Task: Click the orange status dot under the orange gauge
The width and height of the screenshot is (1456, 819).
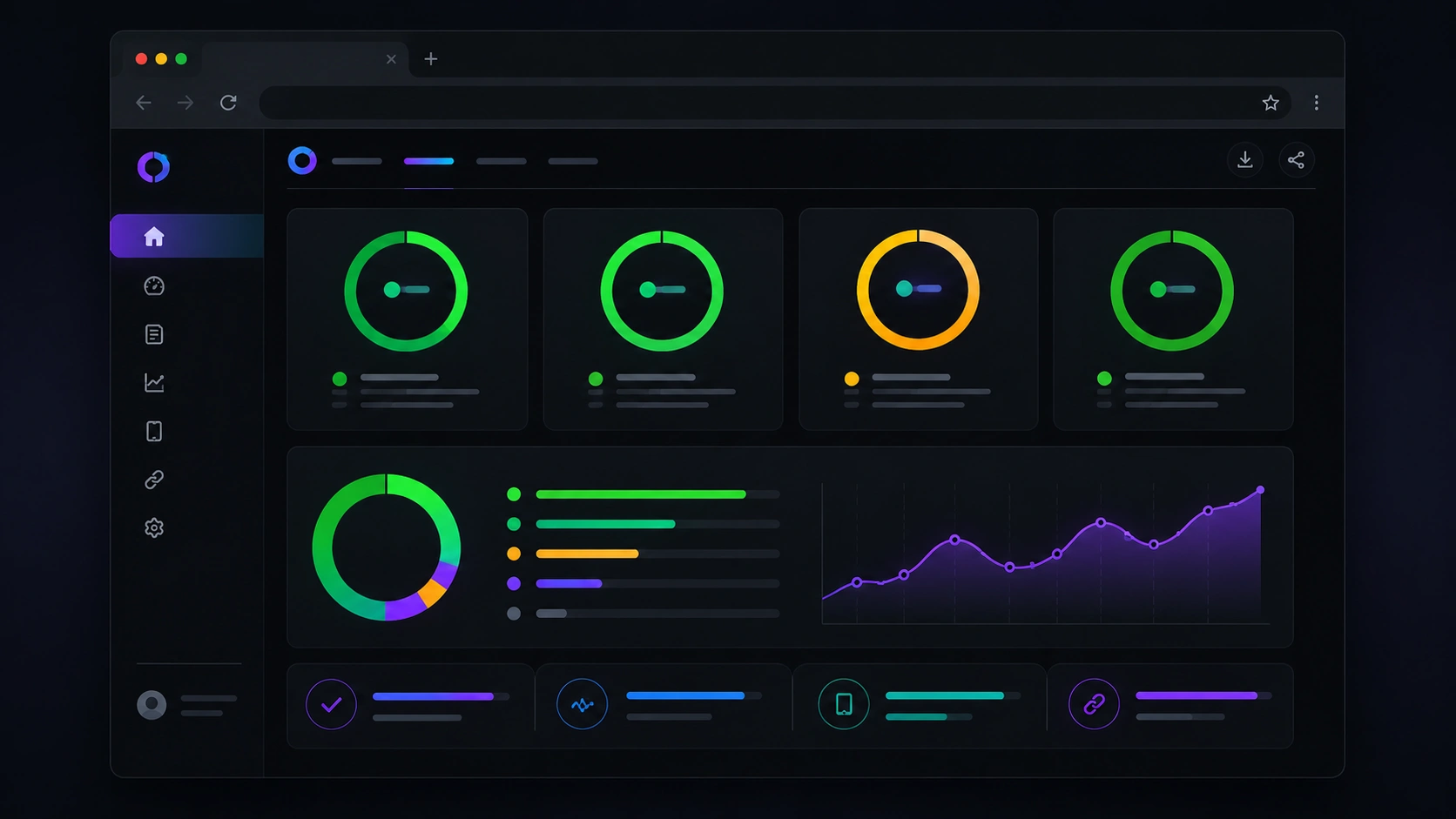Action: (852, 379)
